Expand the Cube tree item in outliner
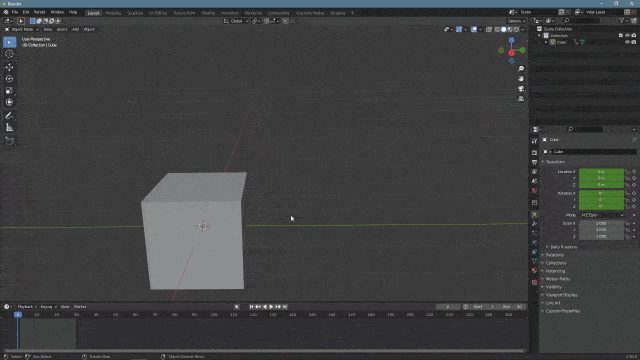 coord(546,42)
